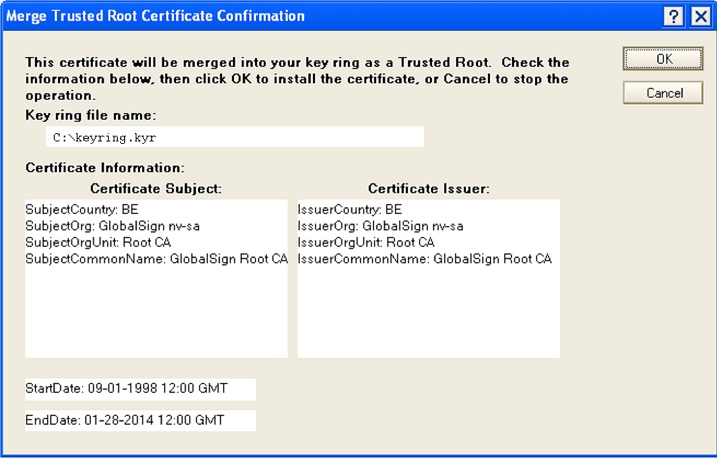Open the question mark help button
This screenshot has height=462, width=719.
pos(674,16)
